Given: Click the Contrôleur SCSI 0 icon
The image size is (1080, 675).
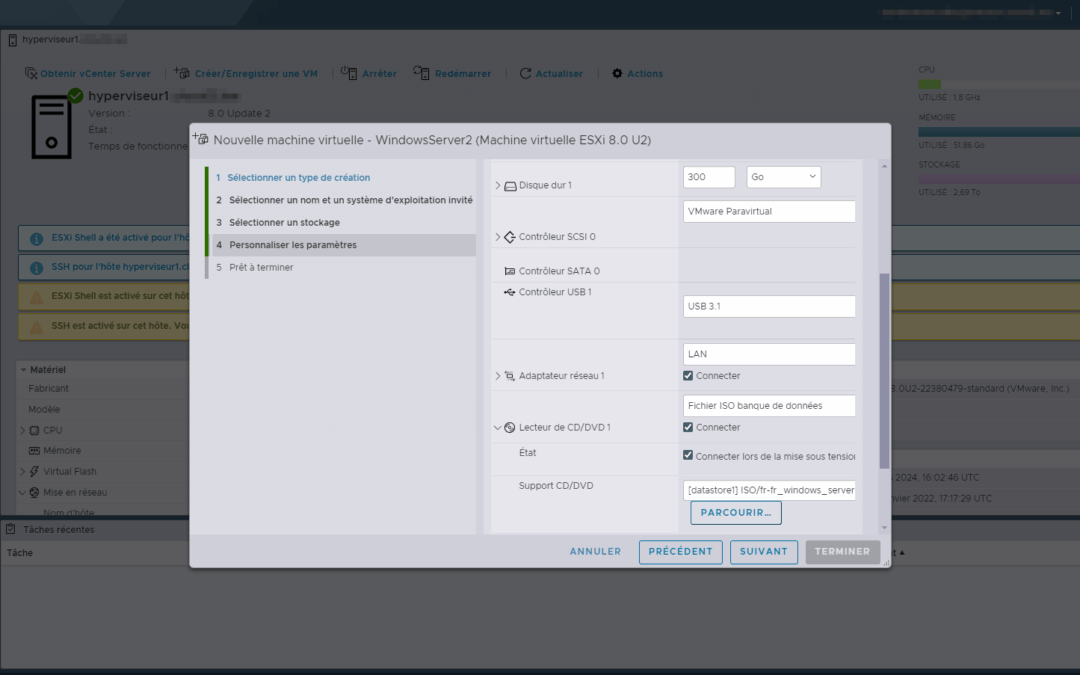Looking at the screenshot, I should click(510, 237).
